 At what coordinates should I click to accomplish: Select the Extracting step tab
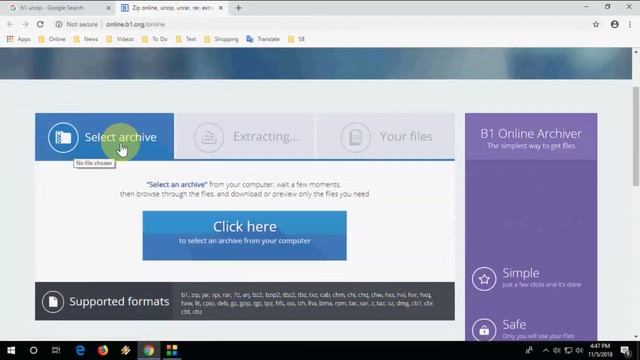[245, 136]
